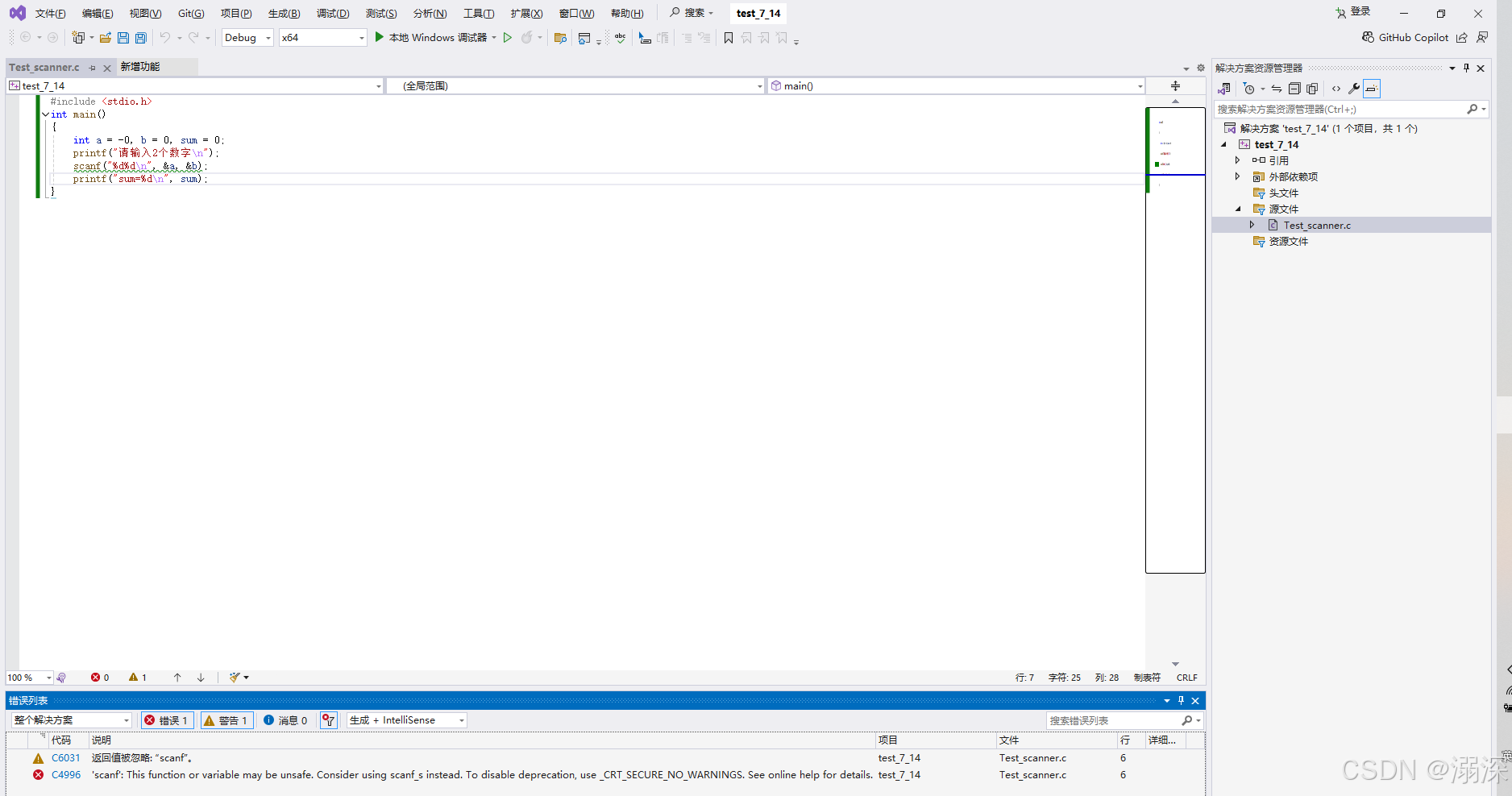Open the 工具(T) menu

click(x=479, y=14)
